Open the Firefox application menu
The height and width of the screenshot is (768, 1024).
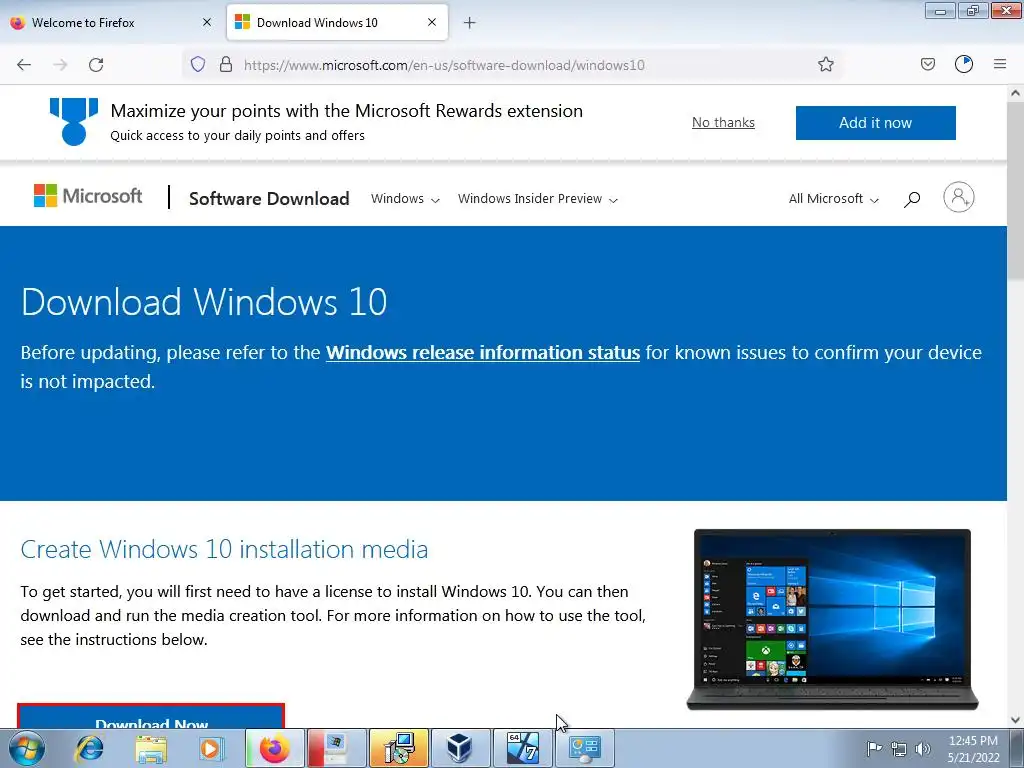click(x=1000, y=64)
